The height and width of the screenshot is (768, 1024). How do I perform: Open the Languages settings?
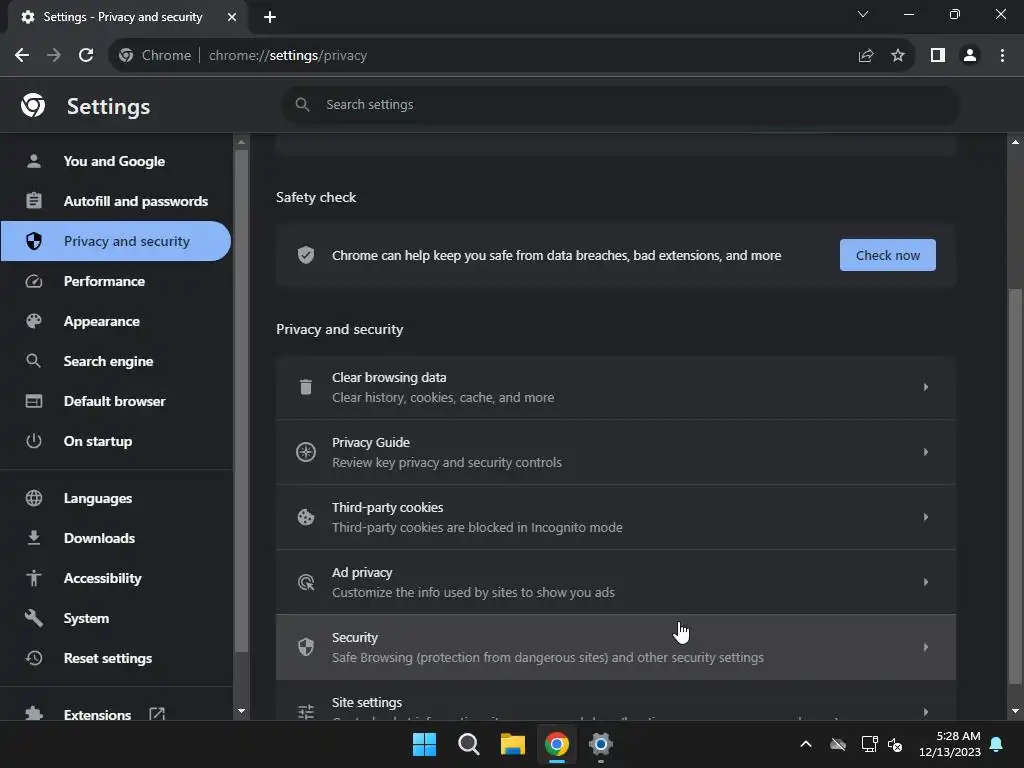[116, 498]
